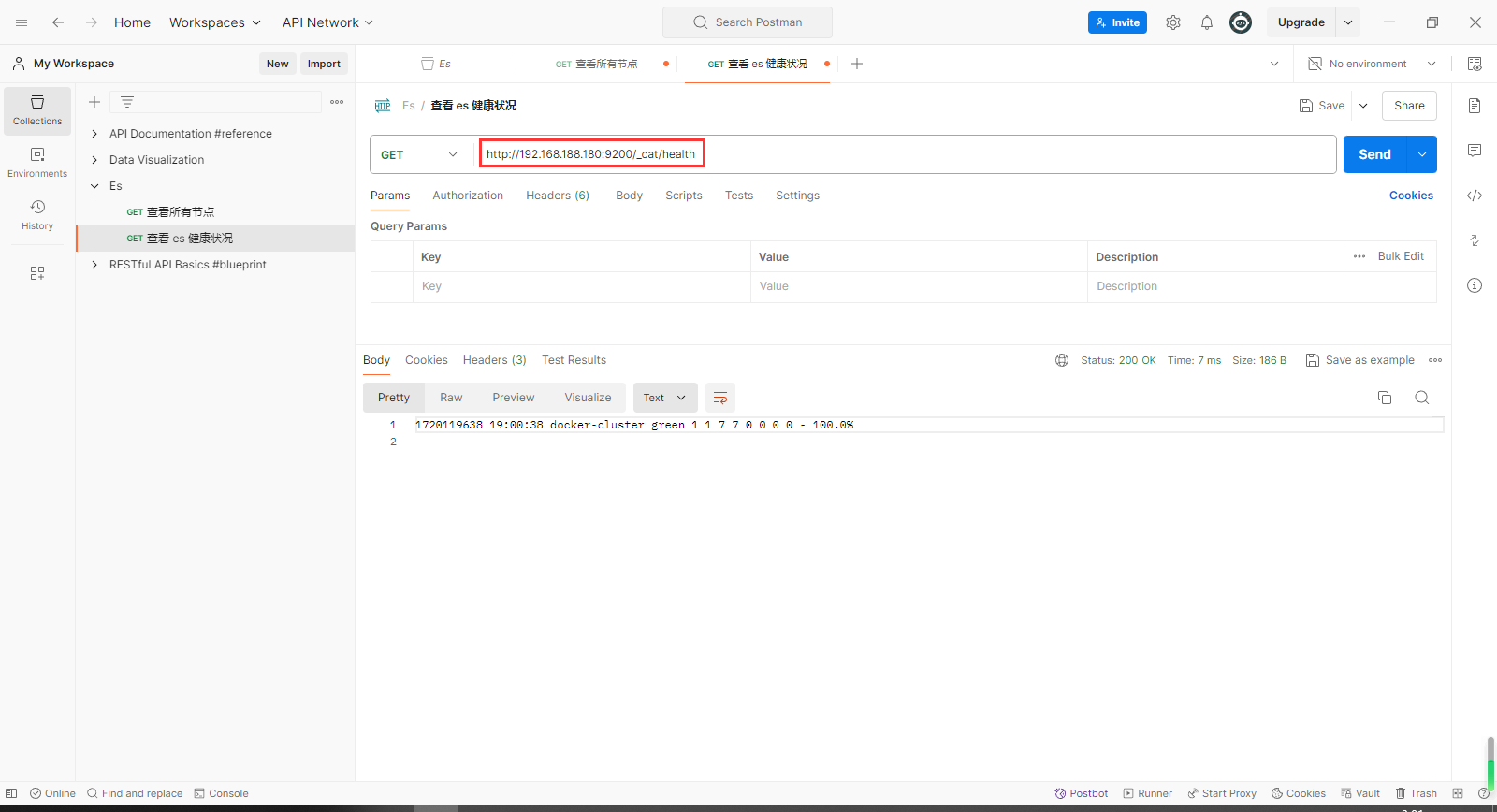Open the tab list dropdown chevron
The height and width of the screenshot is (812, 1497).
[1274, 64]
